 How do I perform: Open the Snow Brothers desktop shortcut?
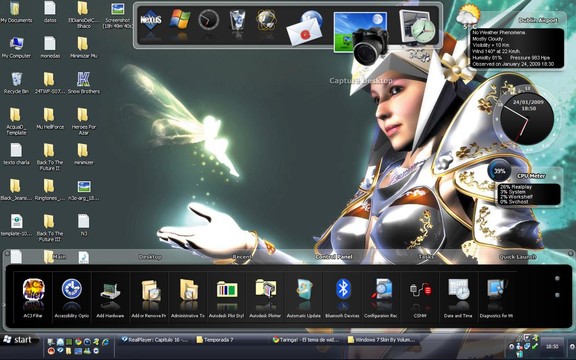point(84,83)
